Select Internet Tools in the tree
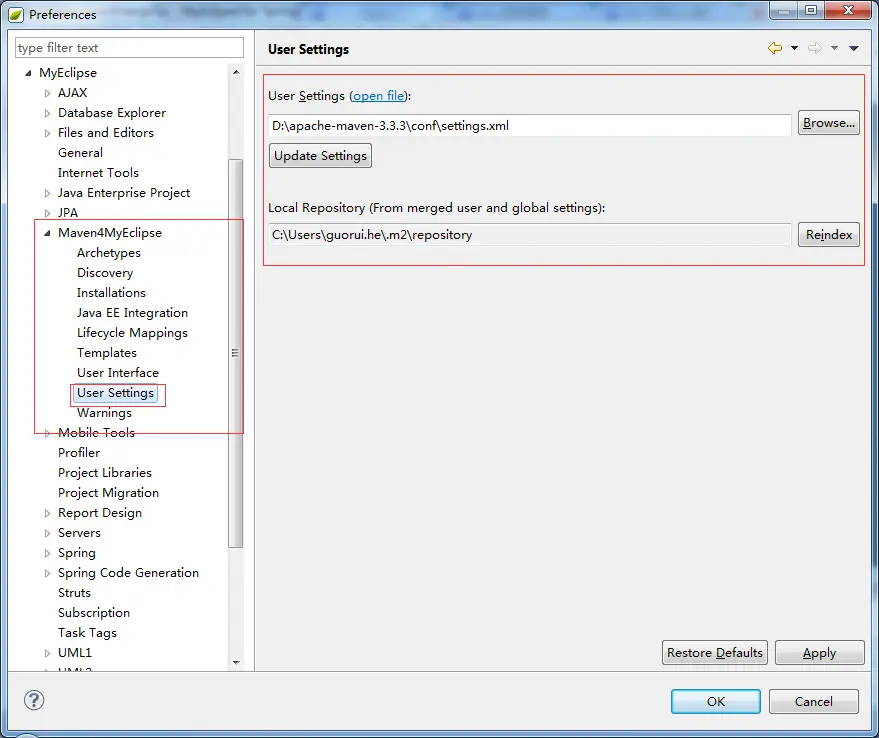The width and height of the screenshot is (879, 738). [98, 173]
